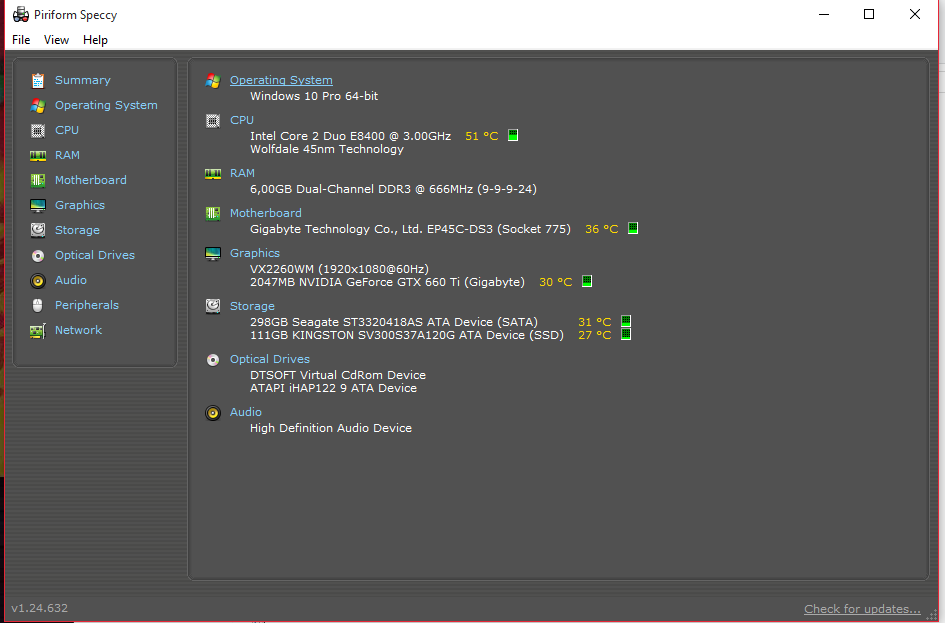Click the CPU chip icon in main panel
The width and height of the screenshot is (945, 623).
tap(213, 121)
